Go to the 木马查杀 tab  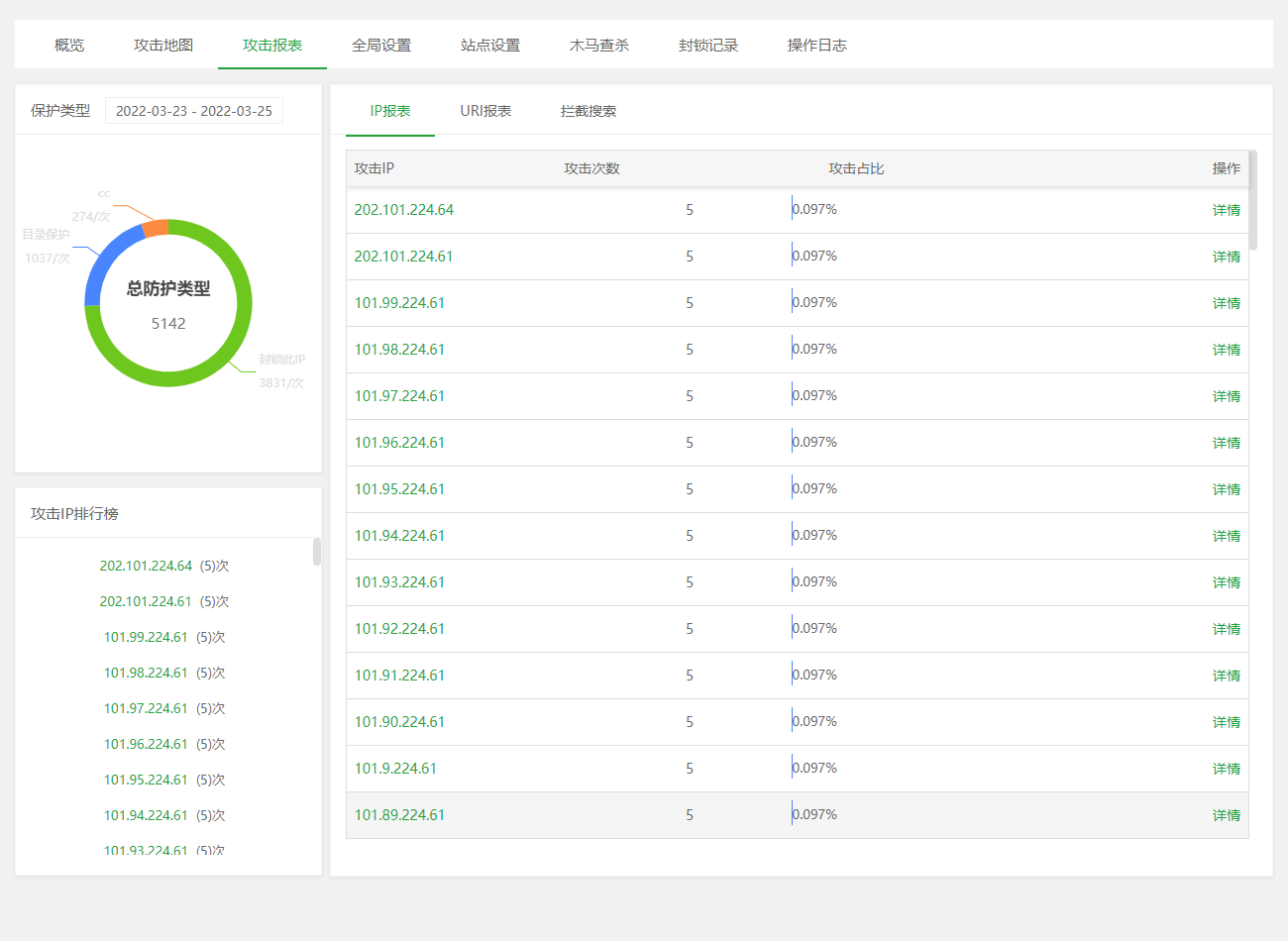coord(599,46)
